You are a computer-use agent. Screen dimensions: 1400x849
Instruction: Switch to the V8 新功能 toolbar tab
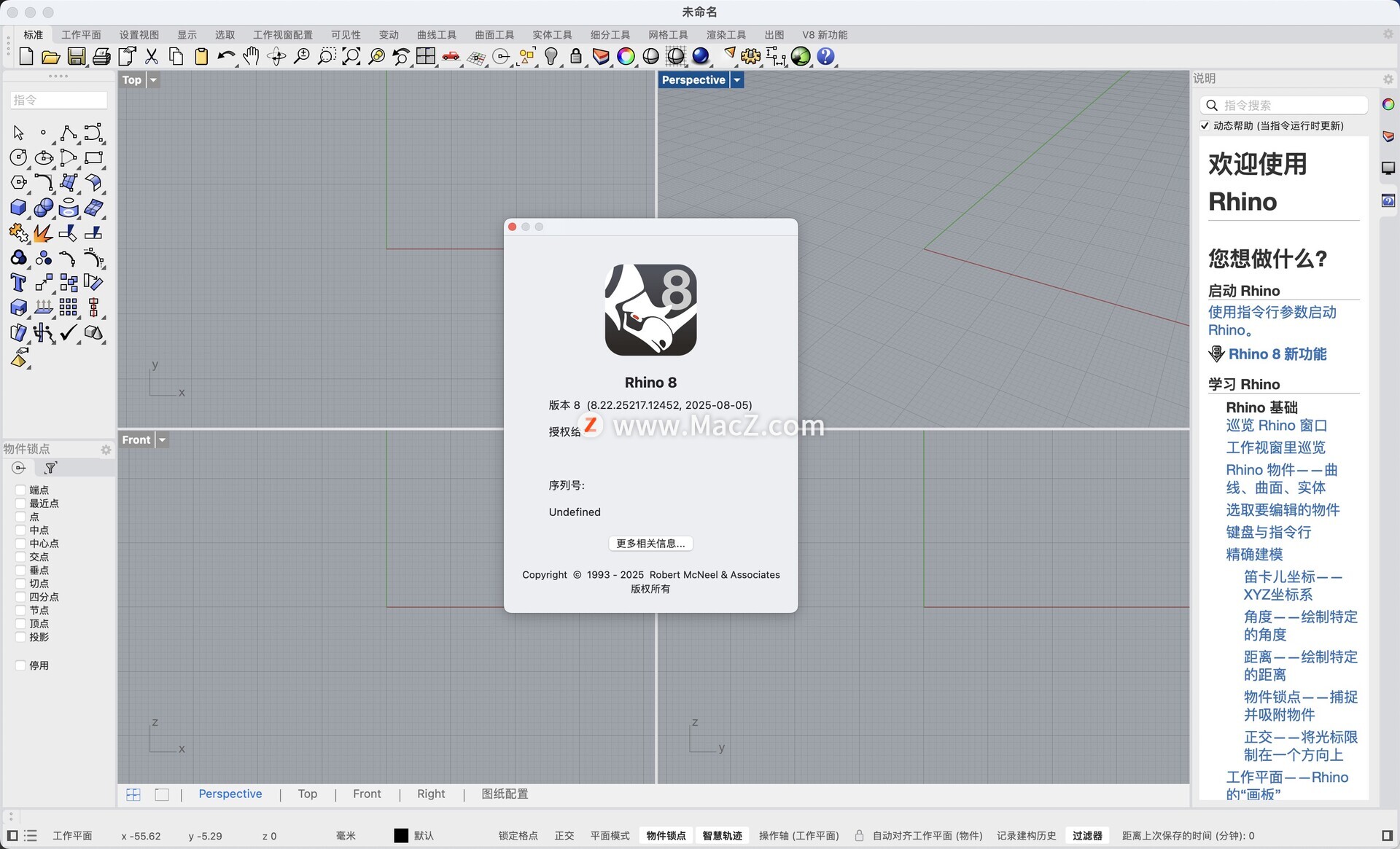pos(825,34)
